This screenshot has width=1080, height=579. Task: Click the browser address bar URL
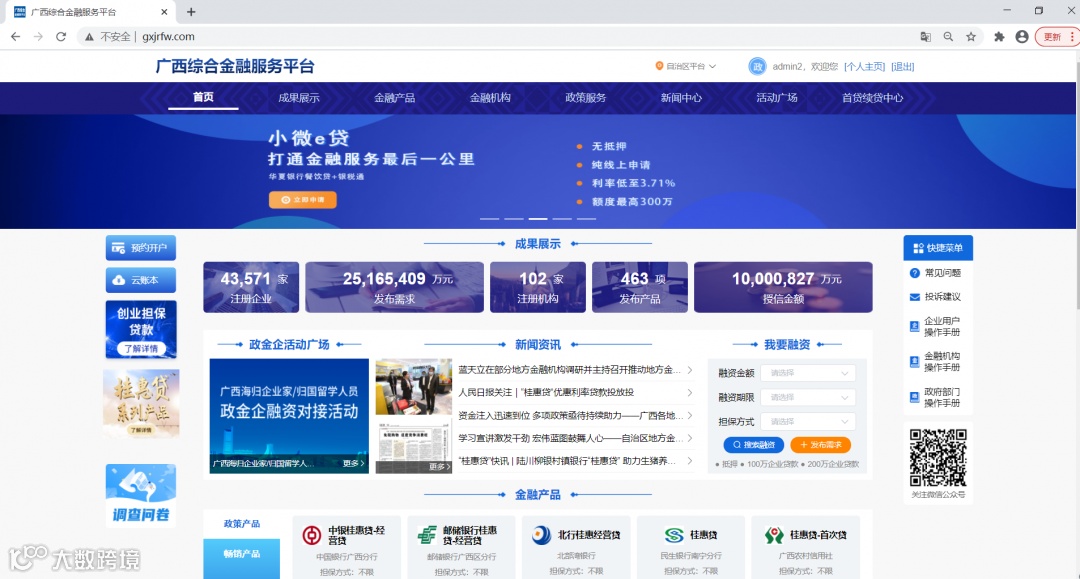tap(168, 36)
